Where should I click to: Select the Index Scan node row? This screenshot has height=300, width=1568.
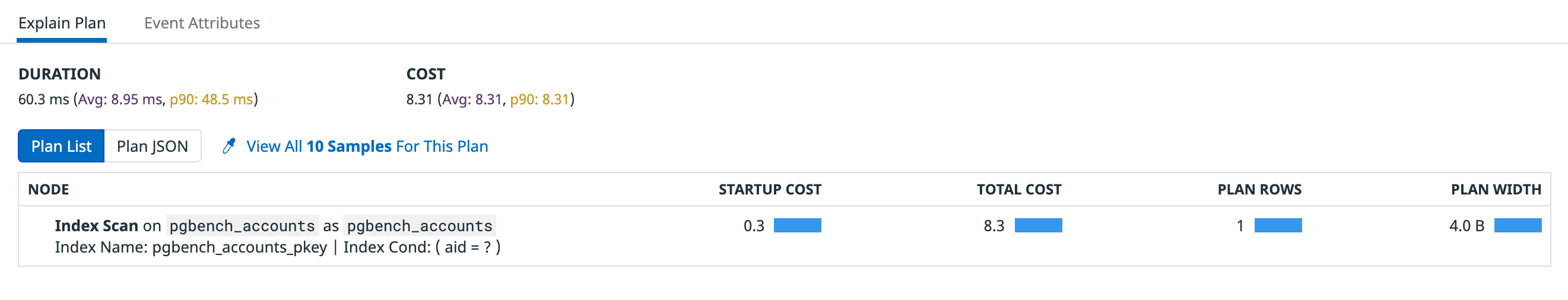[x=96, y=226]
